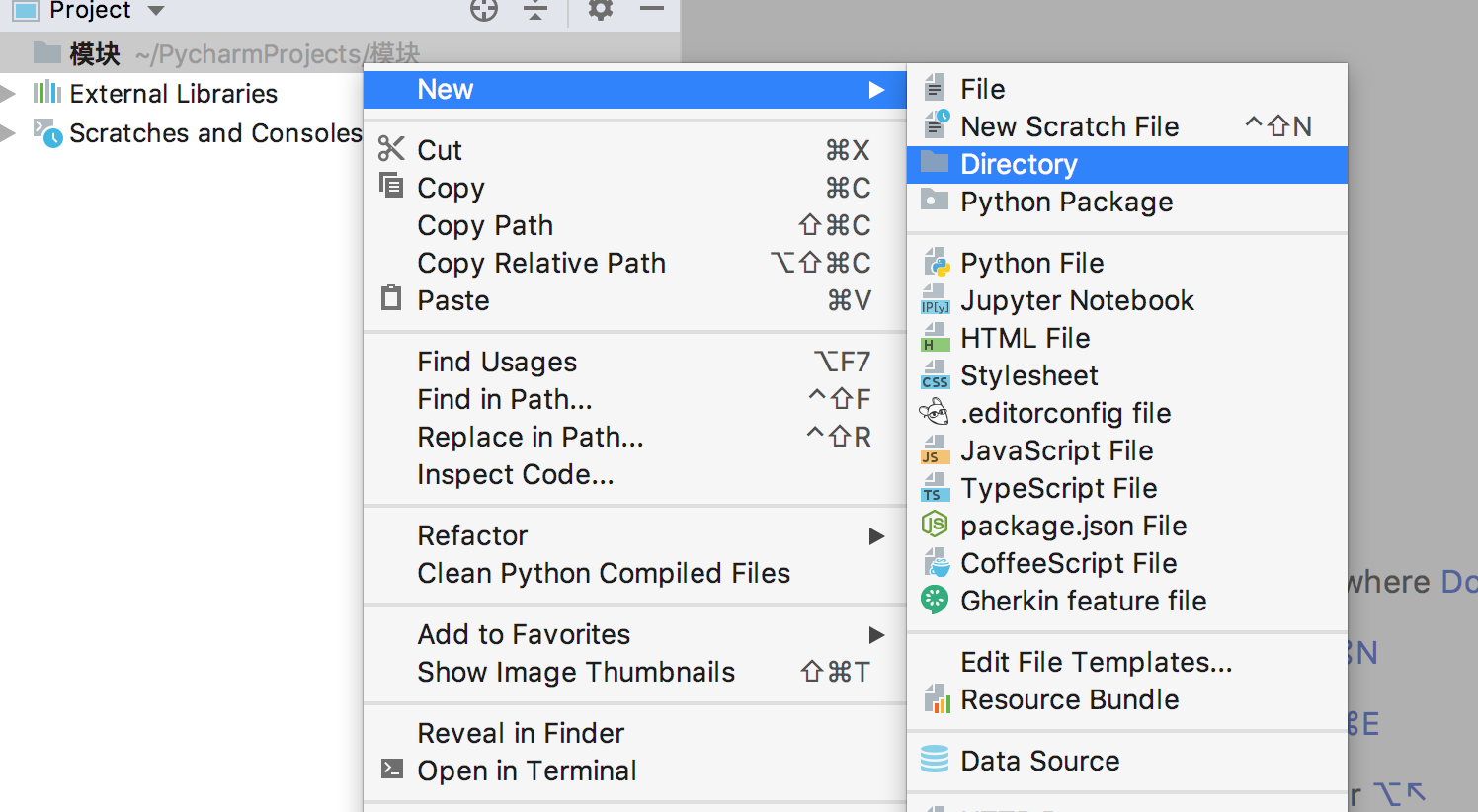The image size is (1478, 812).
Task: Click the collapse all icon in Project panel
Action: (535, 10)
